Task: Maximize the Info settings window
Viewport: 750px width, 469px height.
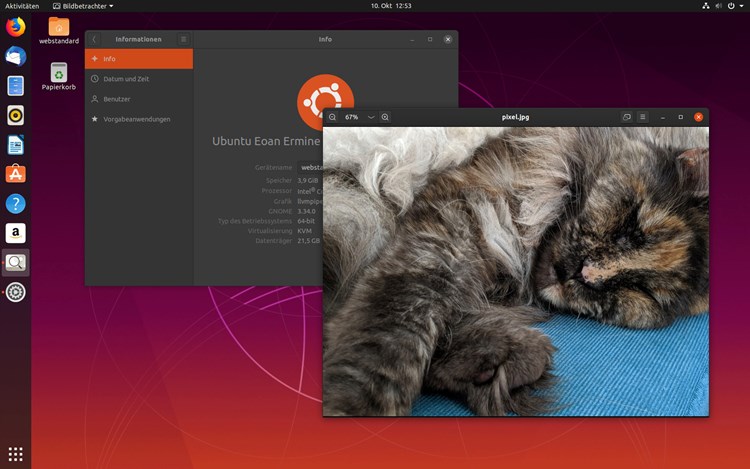Action: [430, 39]
